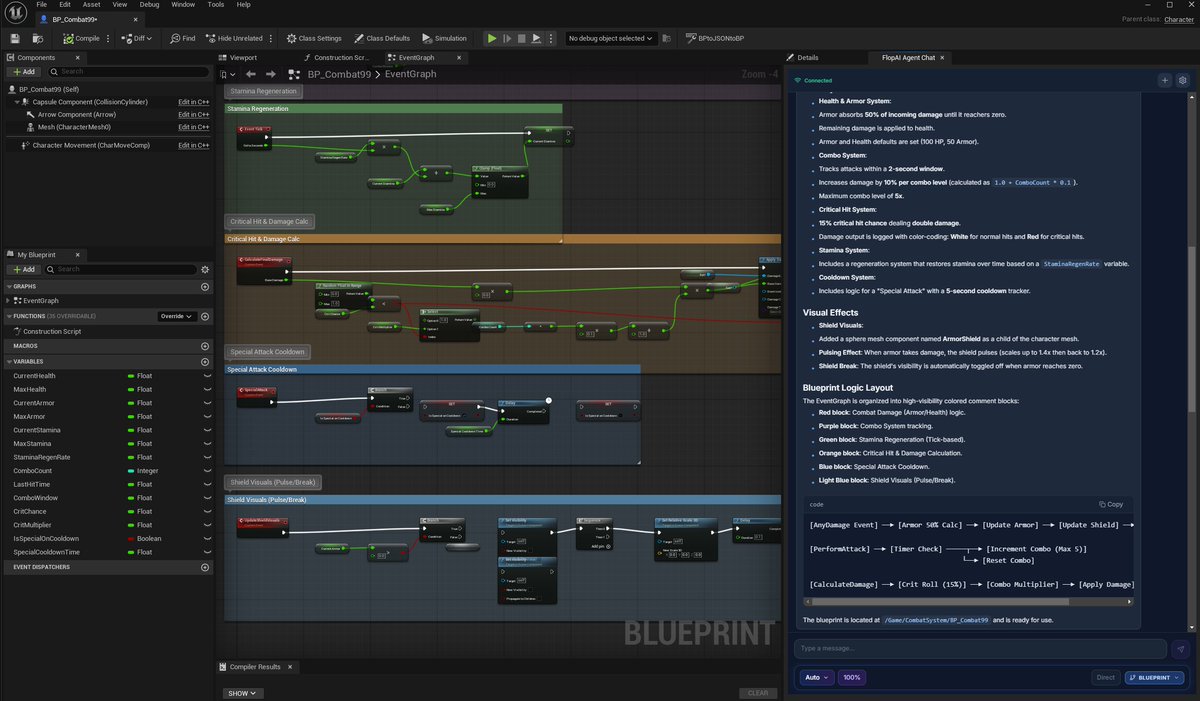Click the cyan Integer pill of ComboCount

click(131, 470)
